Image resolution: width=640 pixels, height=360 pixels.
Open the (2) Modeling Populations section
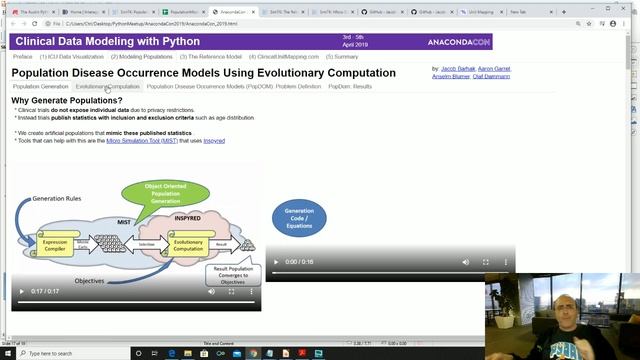(x=142, y=57)
